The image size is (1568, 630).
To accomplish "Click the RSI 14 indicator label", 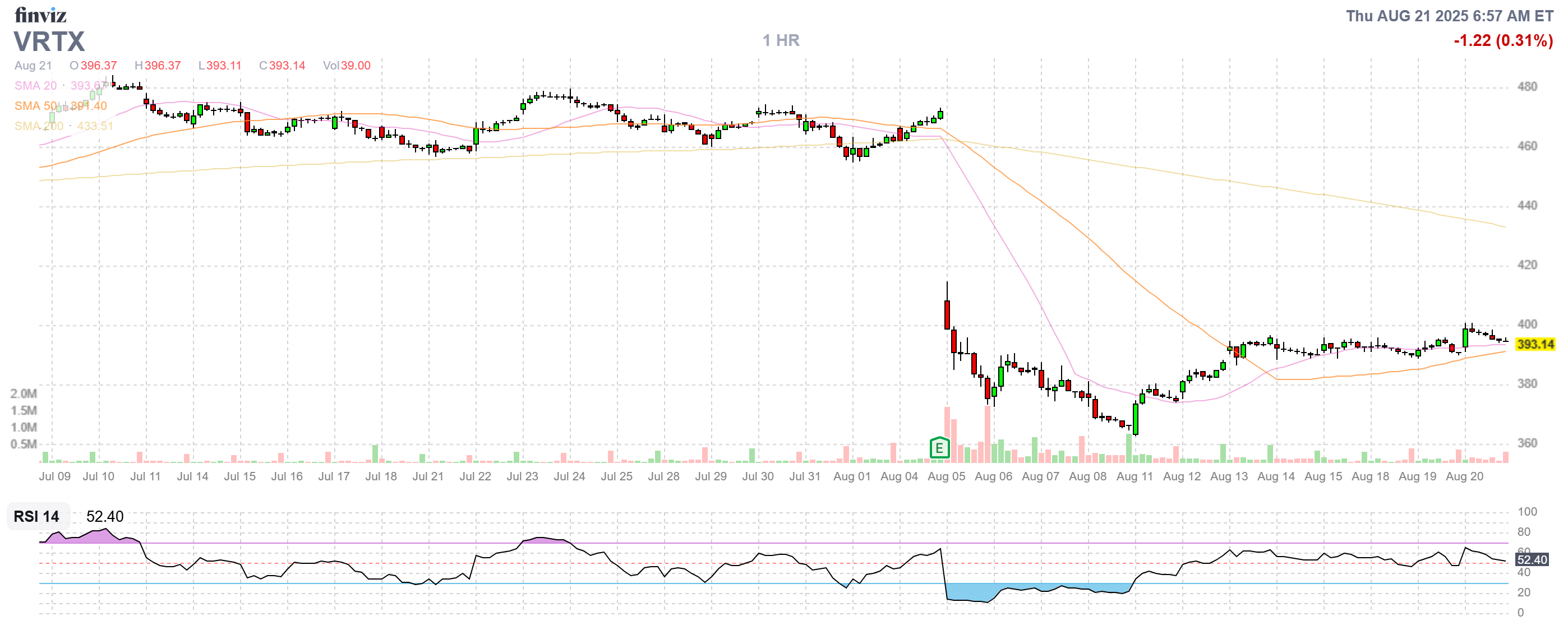I will click(36, 516).
